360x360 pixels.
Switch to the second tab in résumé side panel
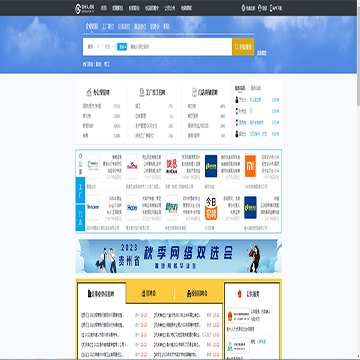point(256,88)
